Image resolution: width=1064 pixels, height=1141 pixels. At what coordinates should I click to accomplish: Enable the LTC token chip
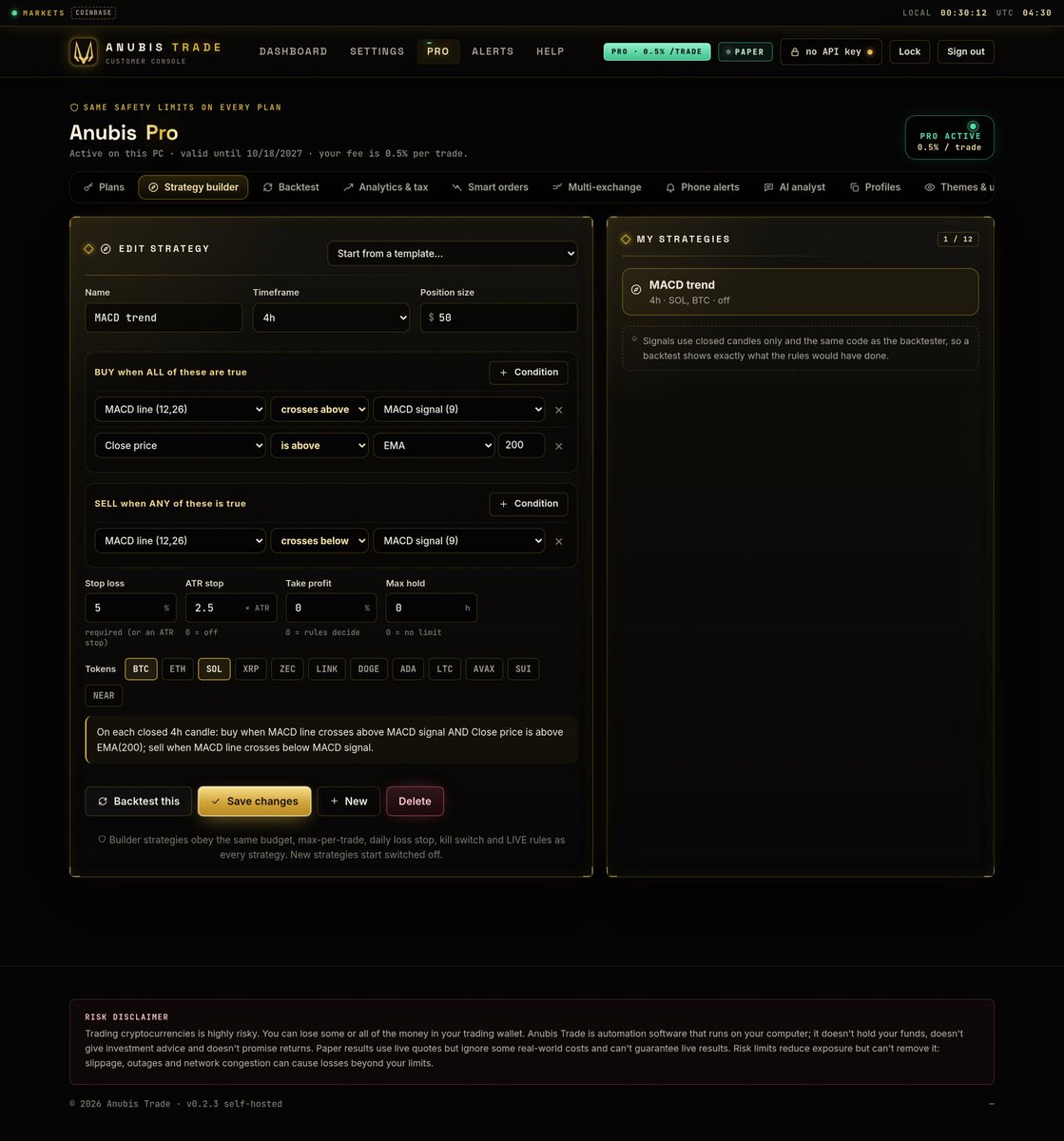click(x=445, y=669)
